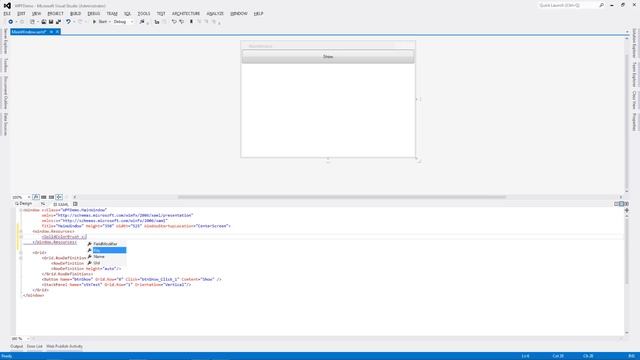Toggle snapping to snaplines icon

point(59,197)
